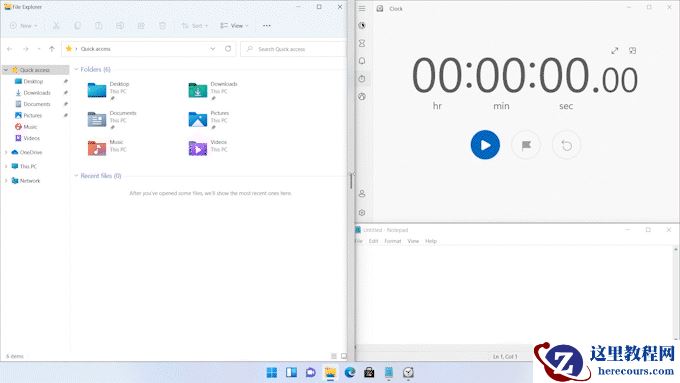Screen dimensions: 680x383
Task: Switch to Focus sessions in Clock sidebar
Action: 362,26
